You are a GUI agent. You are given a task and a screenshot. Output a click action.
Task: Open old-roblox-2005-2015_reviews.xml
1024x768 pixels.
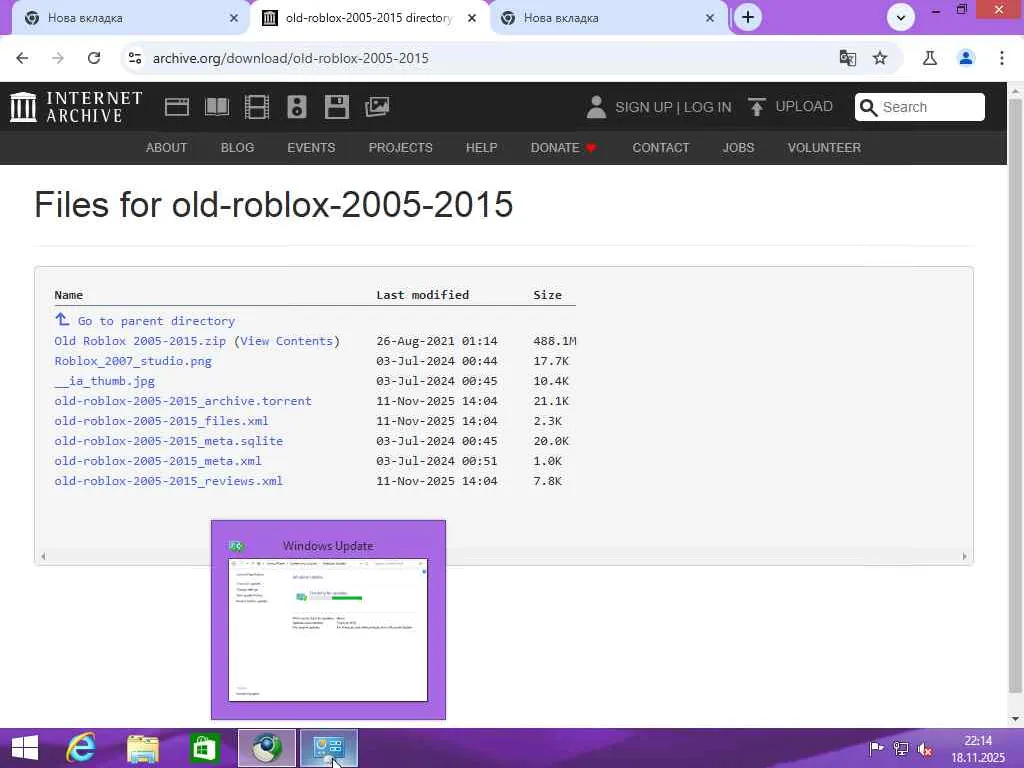click(x=168, y=481)
